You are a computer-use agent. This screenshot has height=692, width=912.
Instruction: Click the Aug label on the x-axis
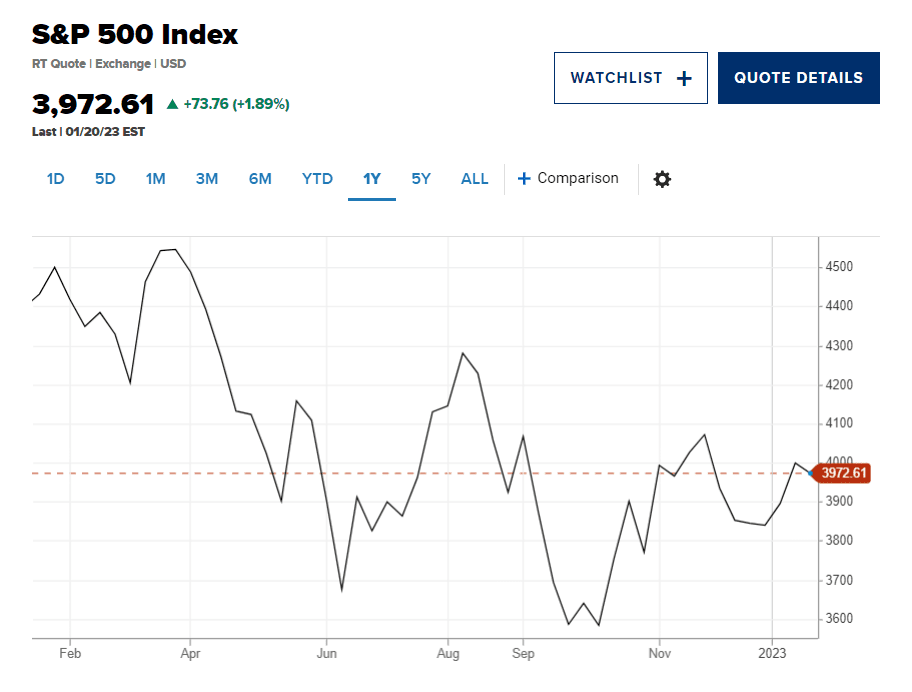pyautogui.click(x=448, y=654)
